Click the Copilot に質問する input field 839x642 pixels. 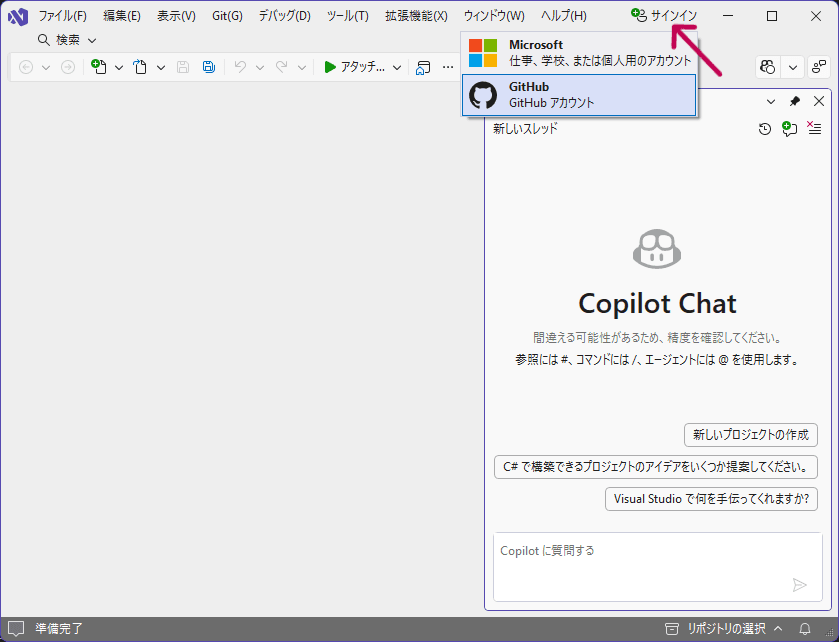click(x=658, y=567)
